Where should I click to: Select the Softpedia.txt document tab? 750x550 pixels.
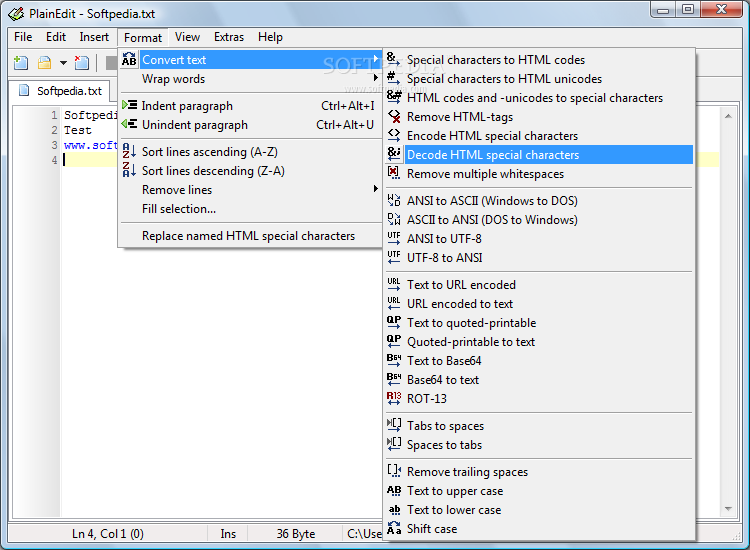[x=61, y=91]
